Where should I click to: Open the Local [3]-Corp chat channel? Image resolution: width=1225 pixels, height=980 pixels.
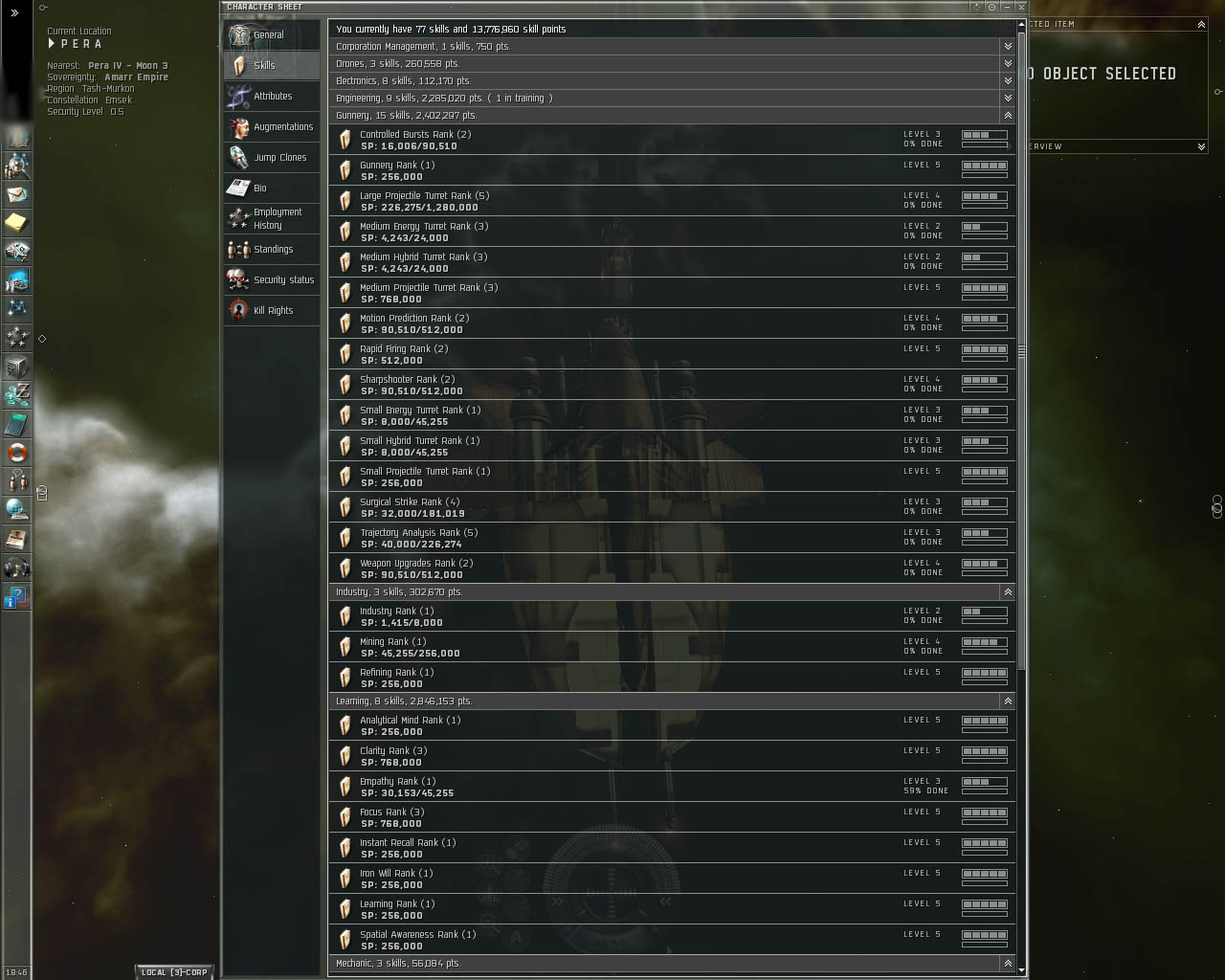(x=173, y=972)
